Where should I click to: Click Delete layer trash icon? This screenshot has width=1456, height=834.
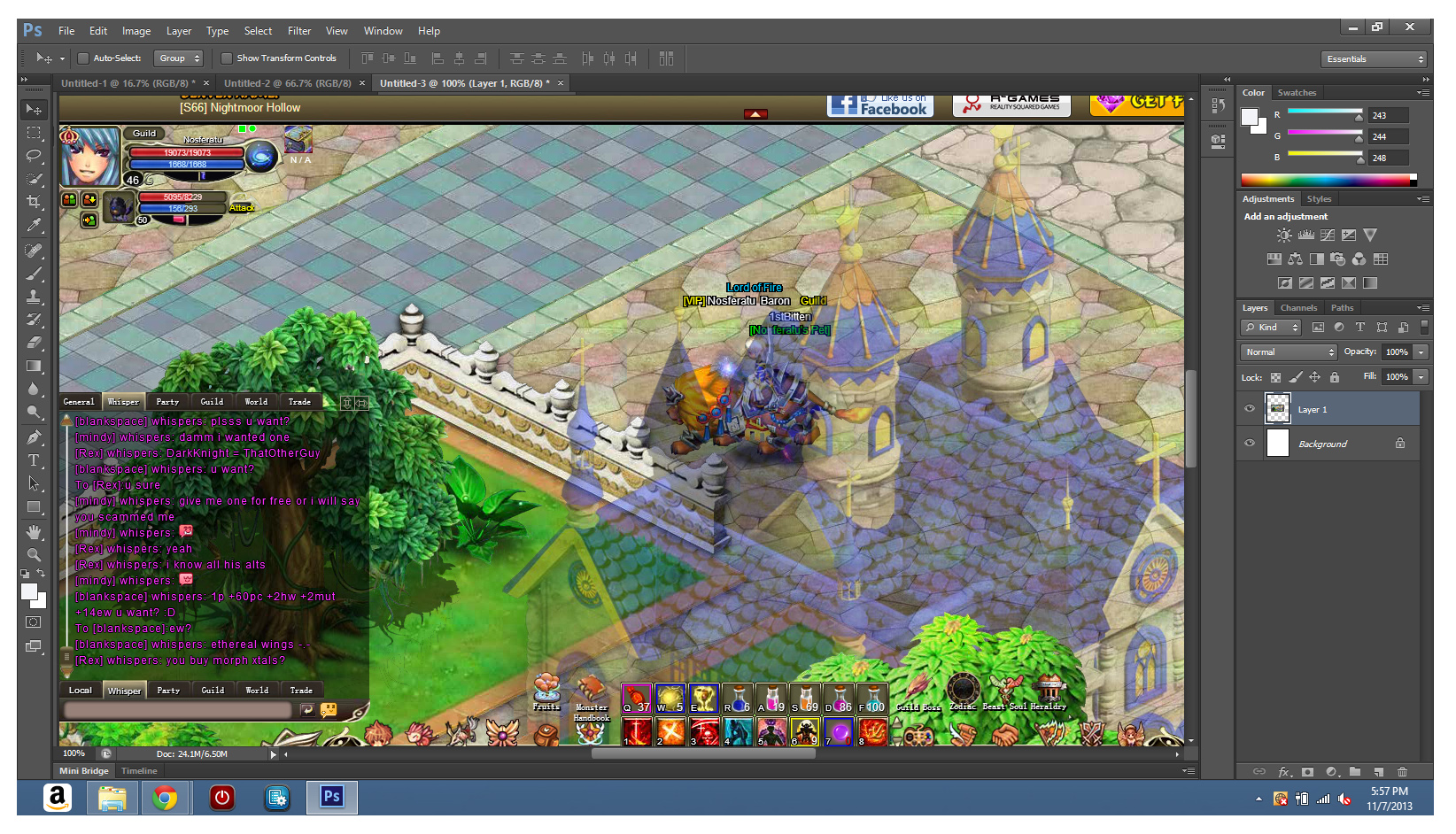[x=1402, y=772]
